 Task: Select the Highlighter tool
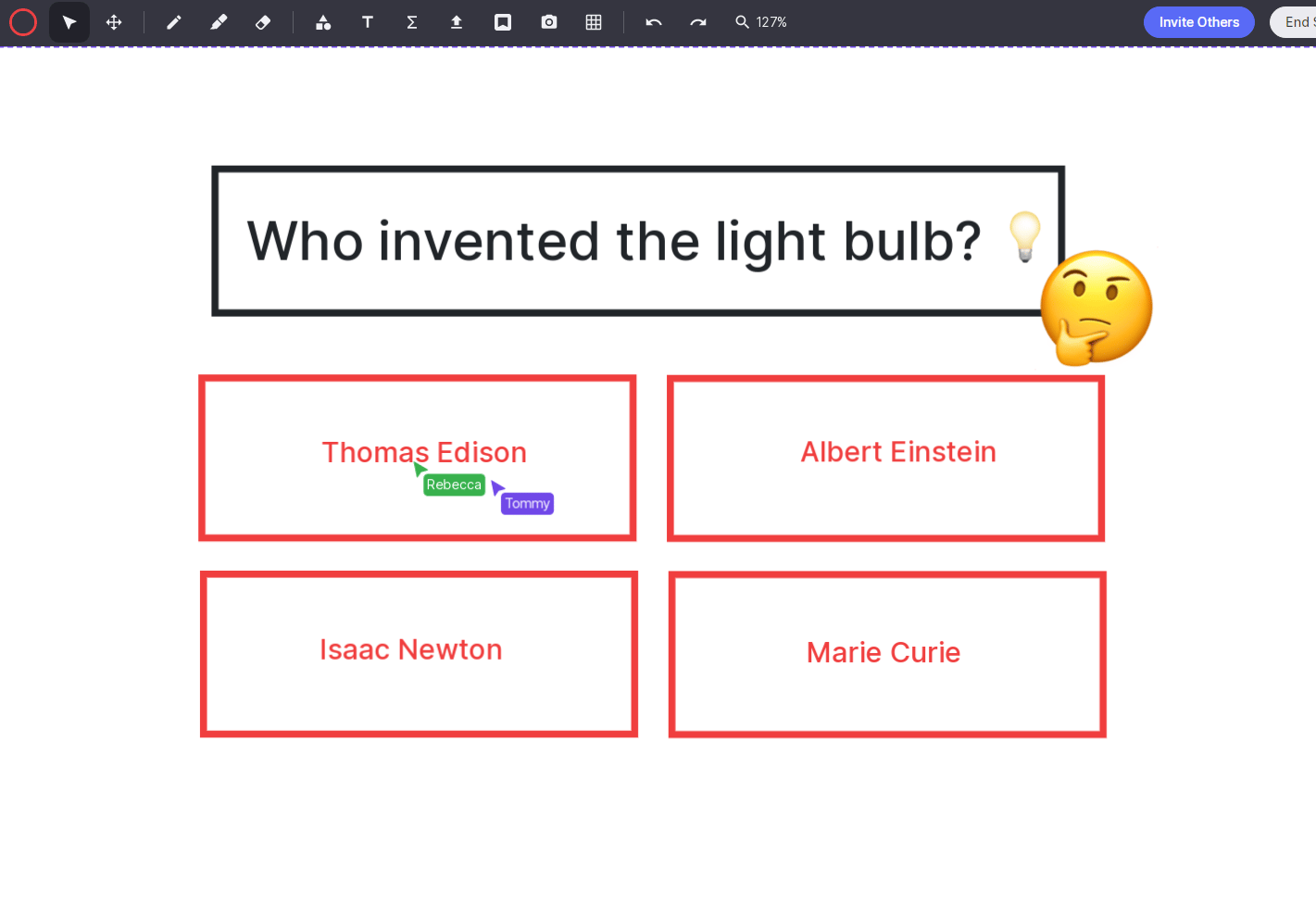(x=219, y=22)
